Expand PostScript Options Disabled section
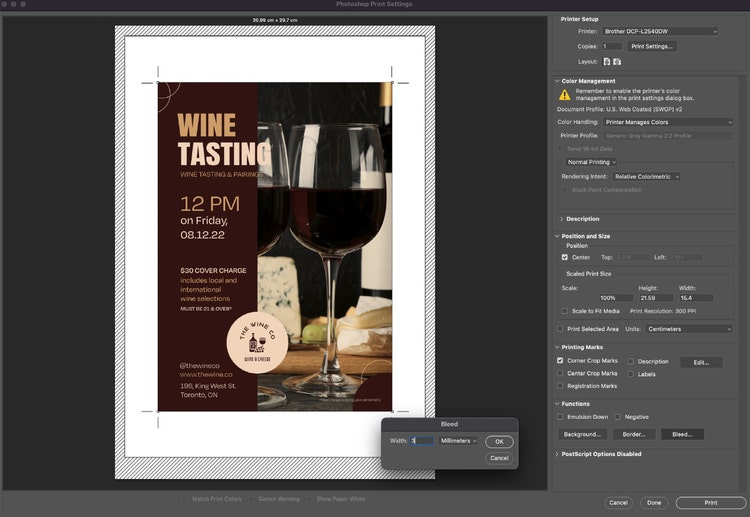 (x=600, y=454)
